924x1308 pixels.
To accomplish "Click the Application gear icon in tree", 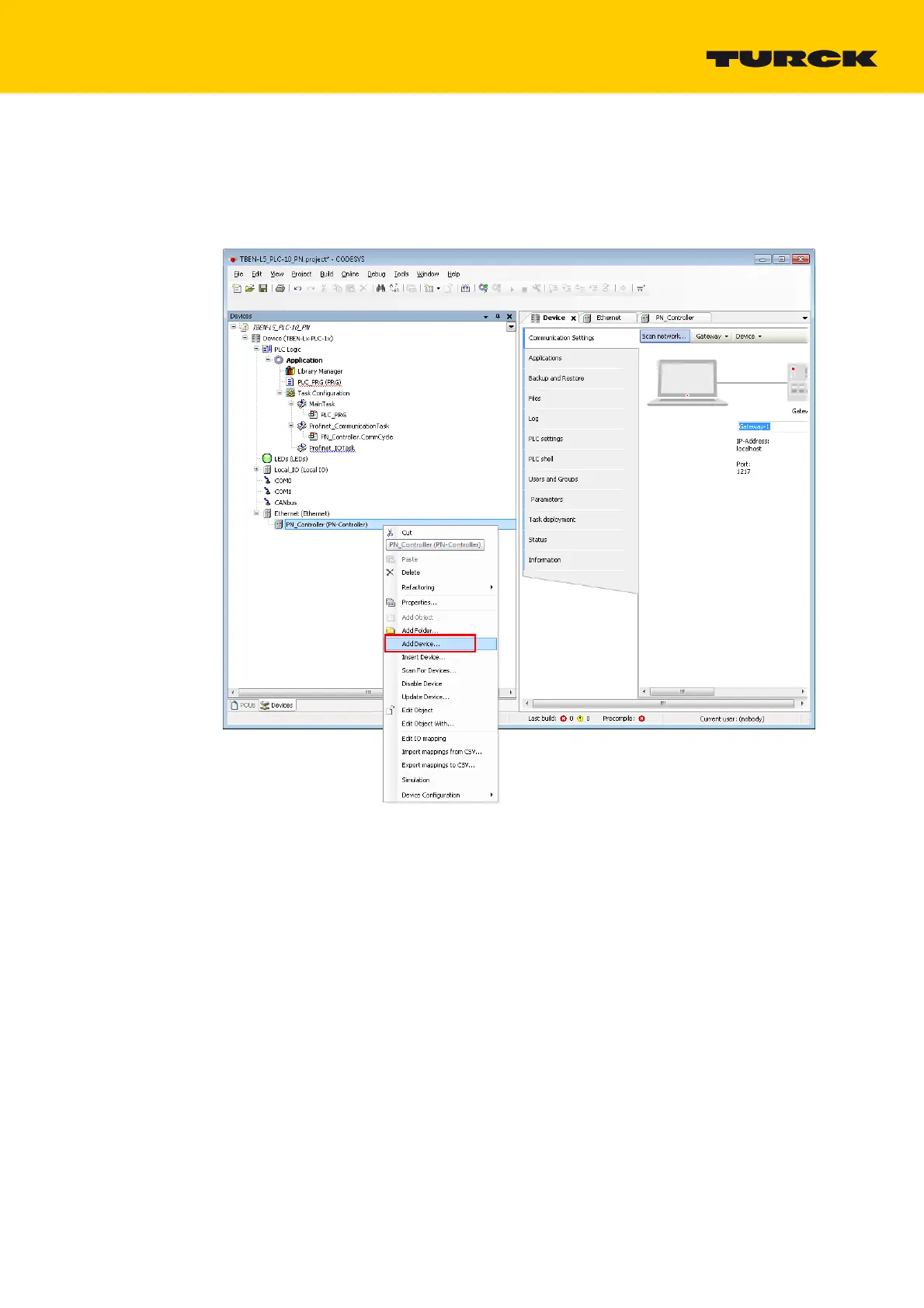I will (279, 360).
